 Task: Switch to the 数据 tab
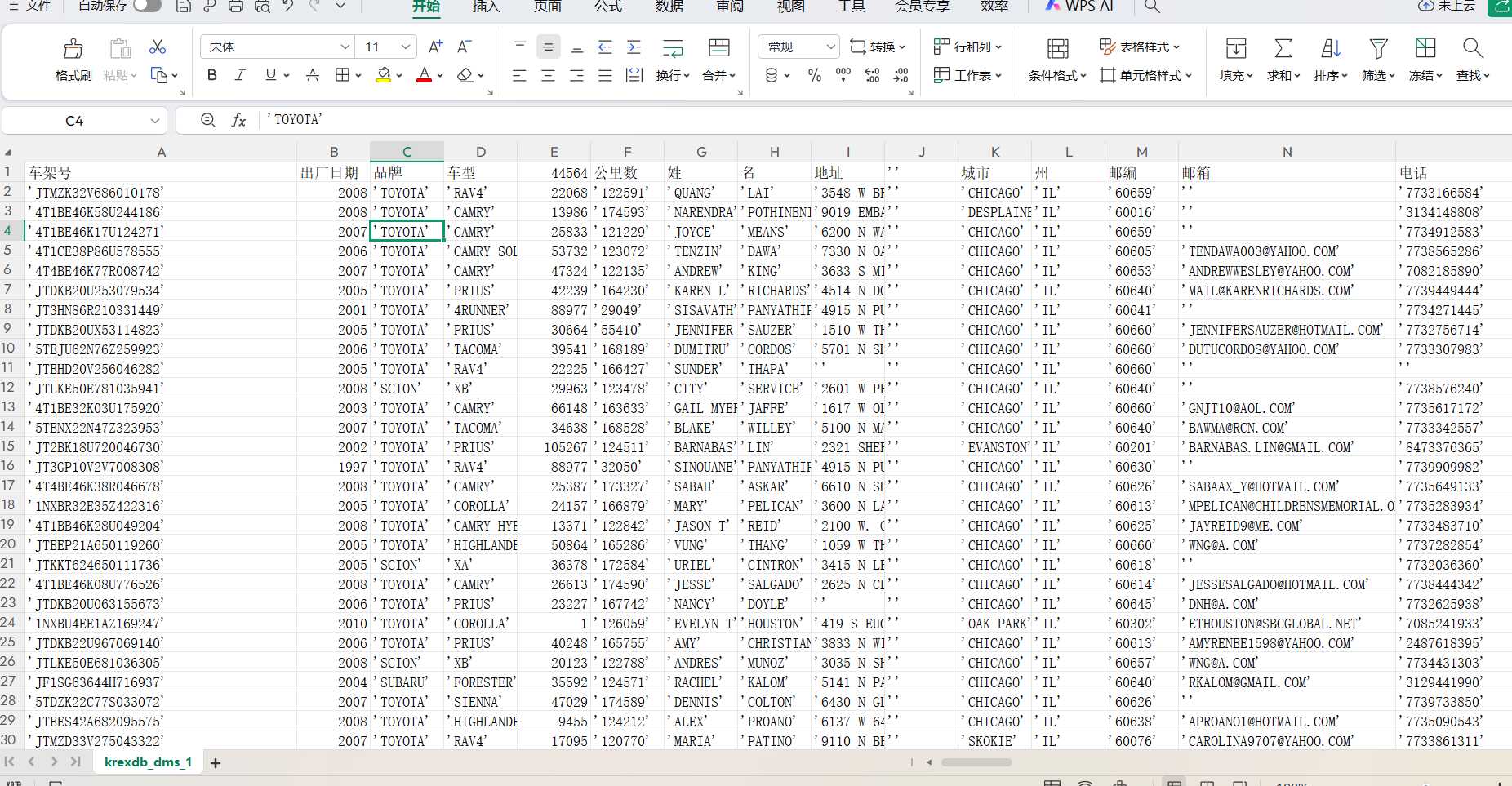pos(669,6)
